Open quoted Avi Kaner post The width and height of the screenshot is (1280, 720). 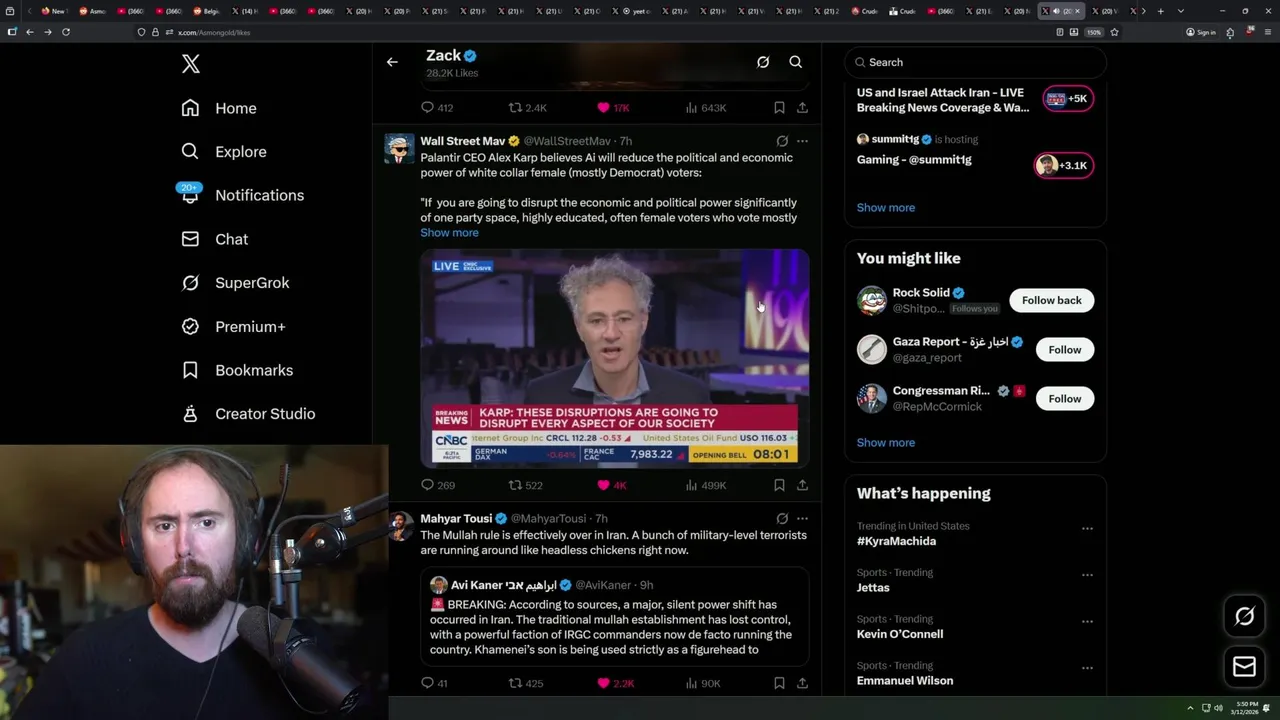(614, 617)
